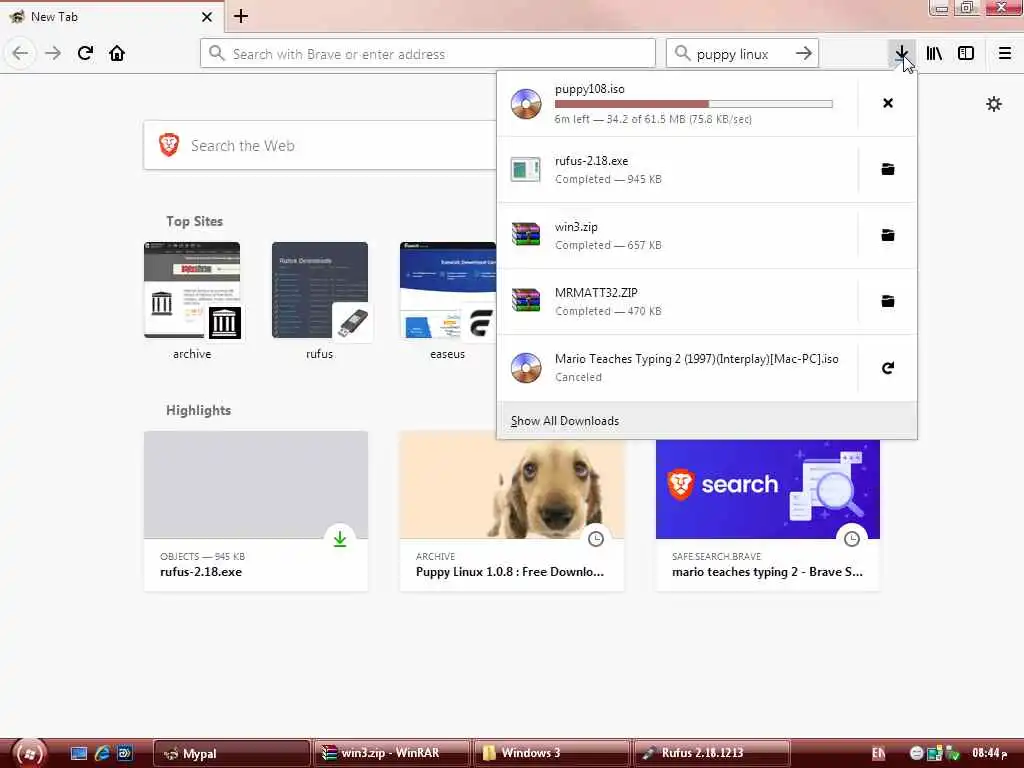Select the win3.zip filename in downloads
The image size is (1024, 768).
(576, 227)
